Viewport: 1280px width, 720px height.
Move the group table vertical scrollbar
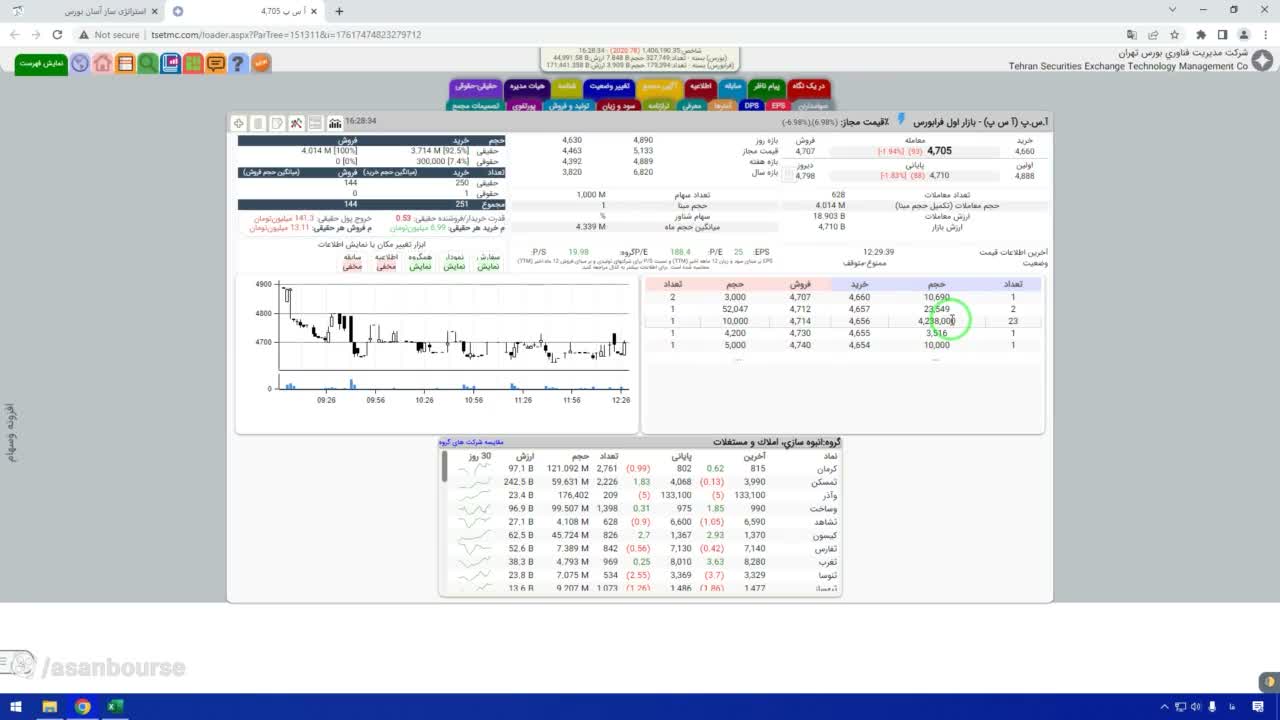445,467
